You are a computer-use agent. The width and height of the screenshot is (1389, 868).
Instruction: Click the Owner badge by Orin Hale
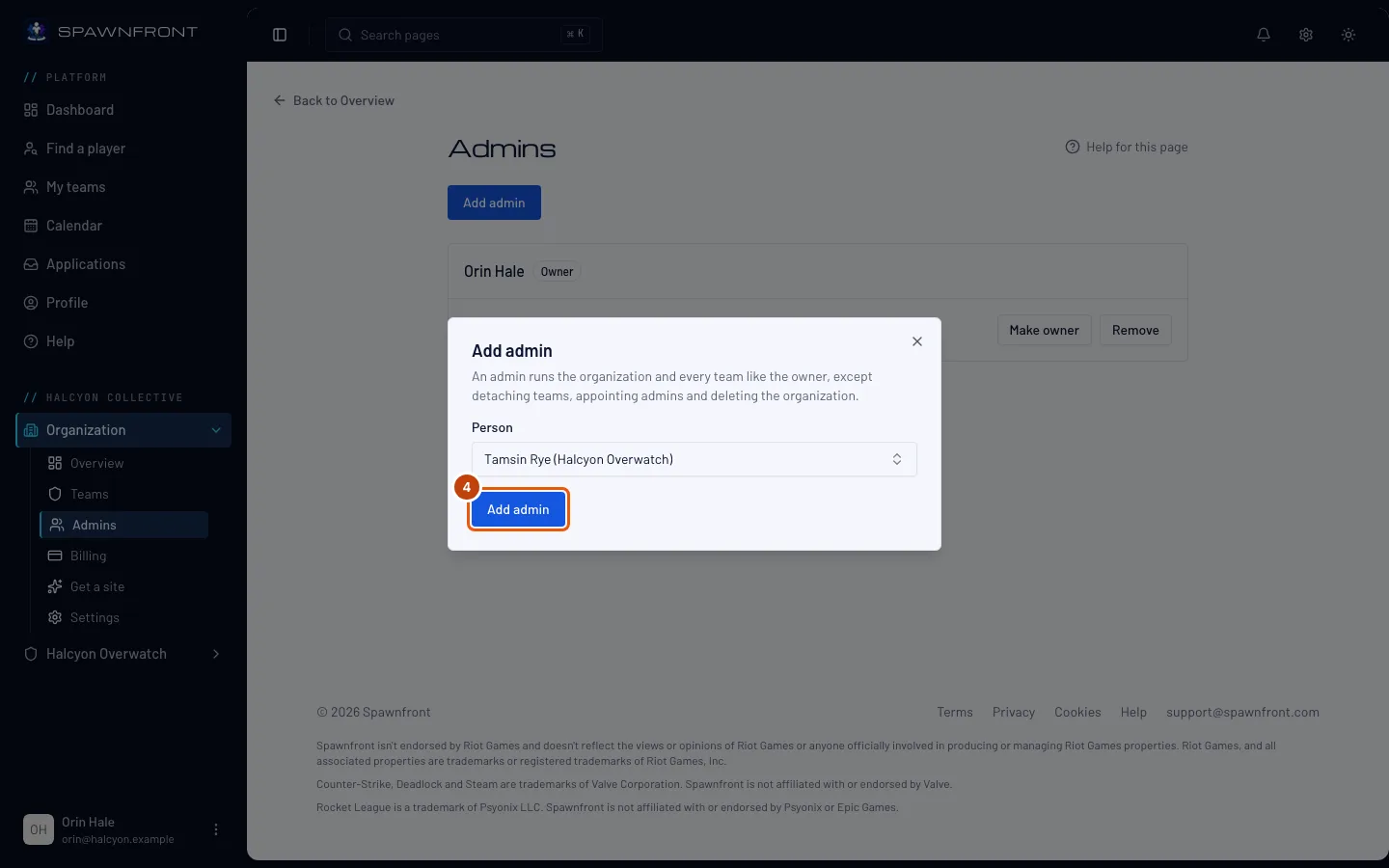tap(557, 272)
